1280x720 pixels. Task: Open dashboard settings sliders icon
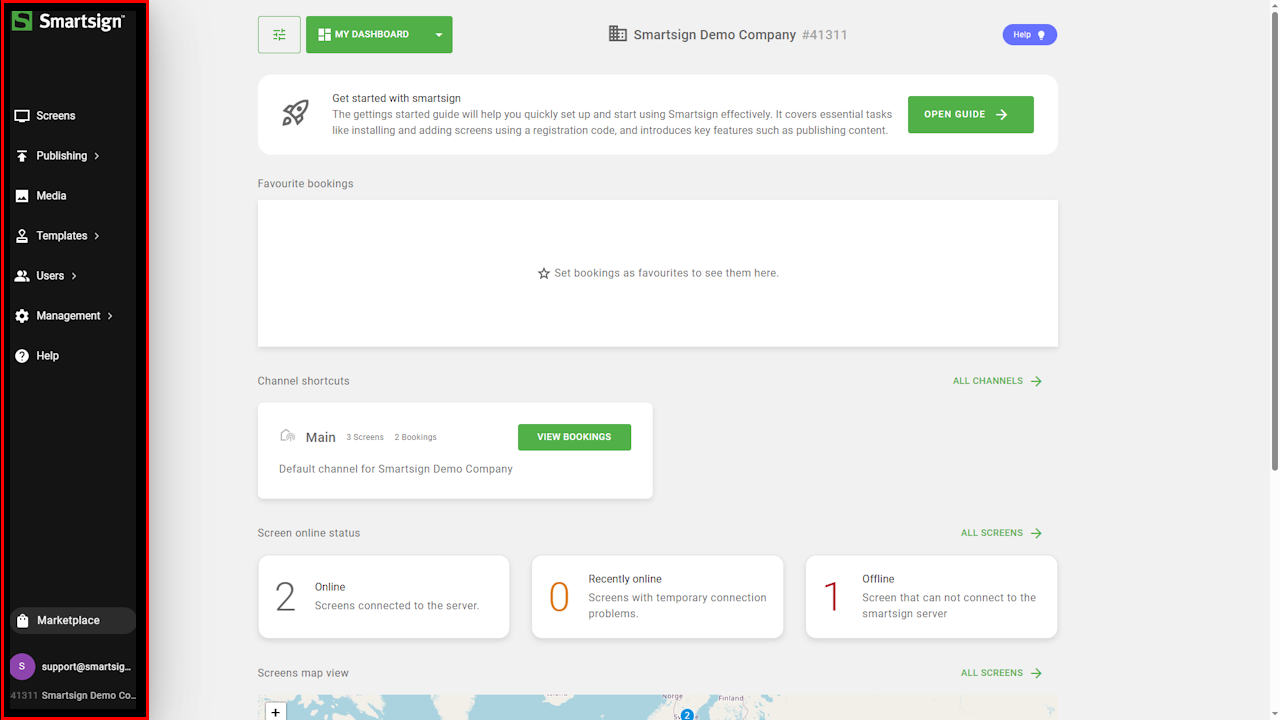pyautogui.click(x=279, y=35)
